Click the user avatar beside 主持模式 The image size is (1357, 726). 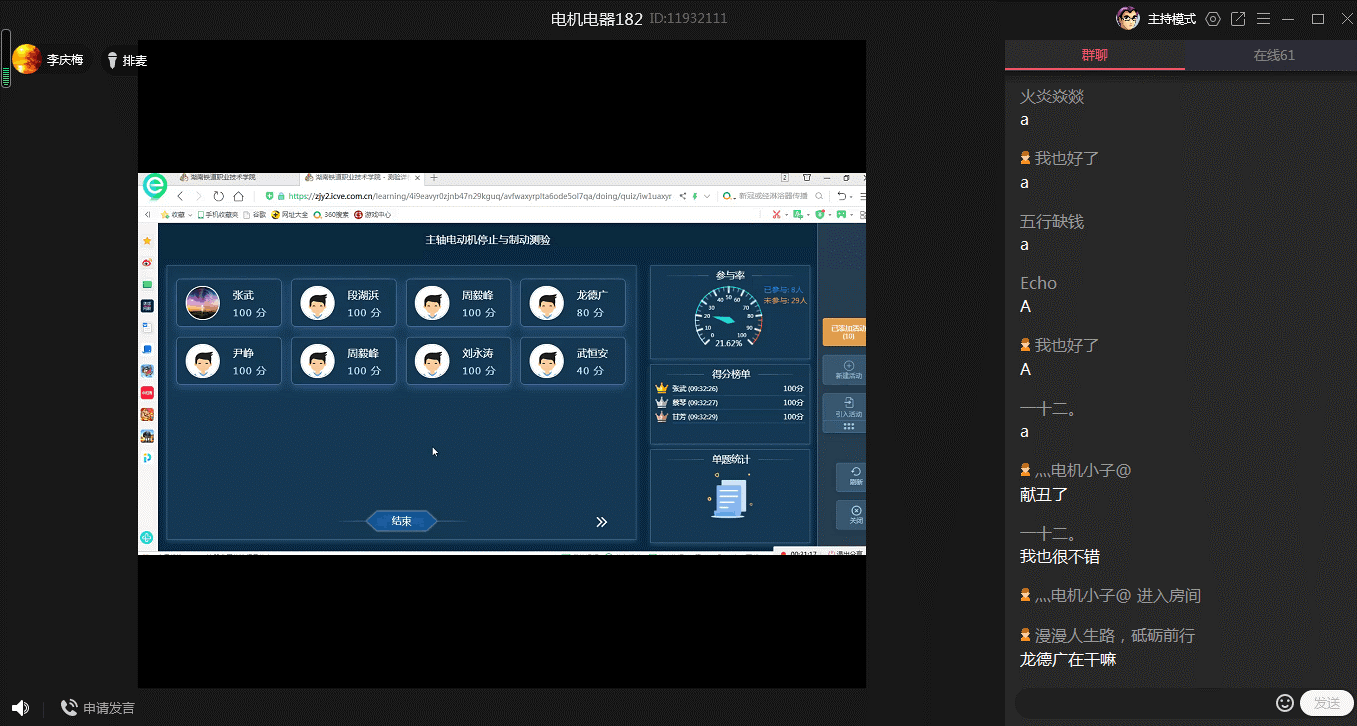click(x=1128, y=19)
